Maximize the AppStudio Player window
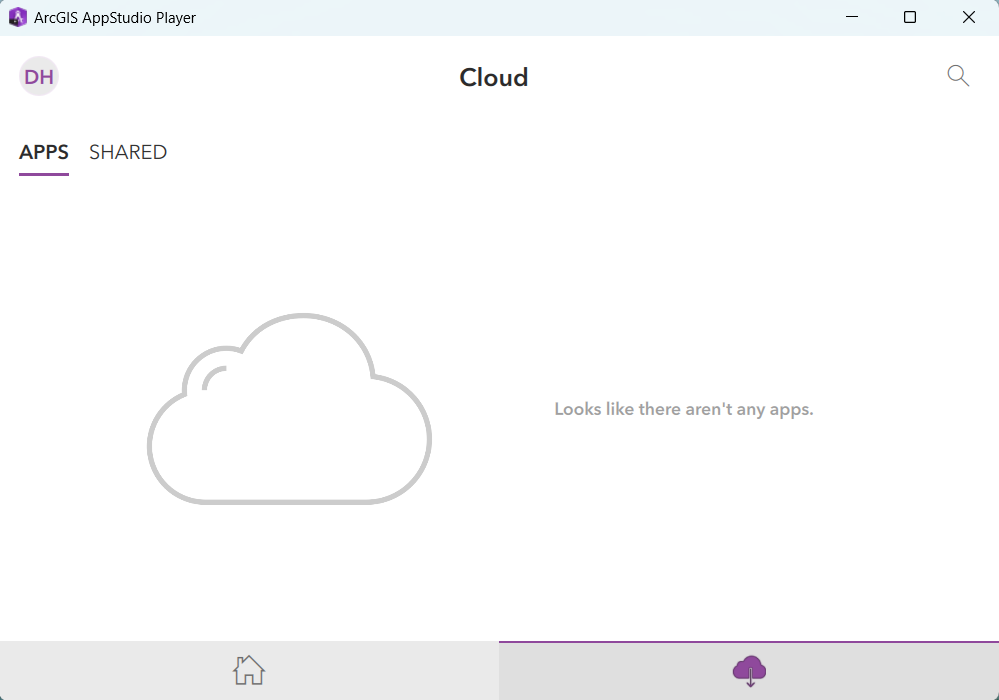Image resolution: width=999 pixels, height=700 pixels. click(910, 17)
